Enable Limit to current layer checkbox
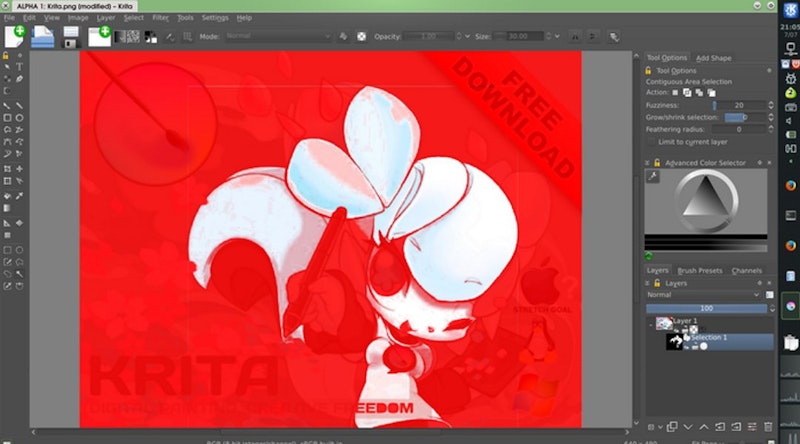Viewport: 800px width, 444px height. tap(652, 142)
